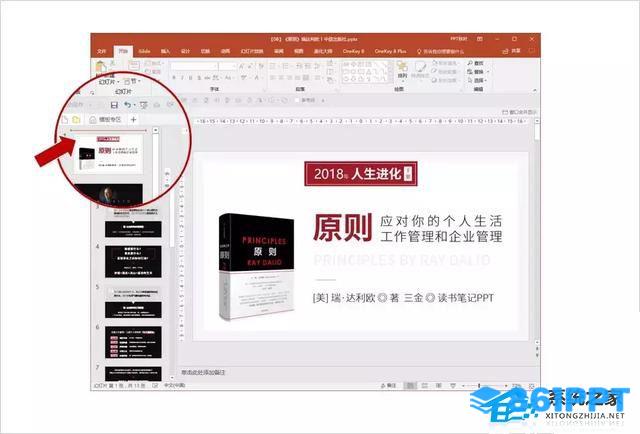Image resolution: width=640 pixels, height=434 pixels.
Task: Click the tell-me search box with lightbulb
Action: (x=440, y=51)
